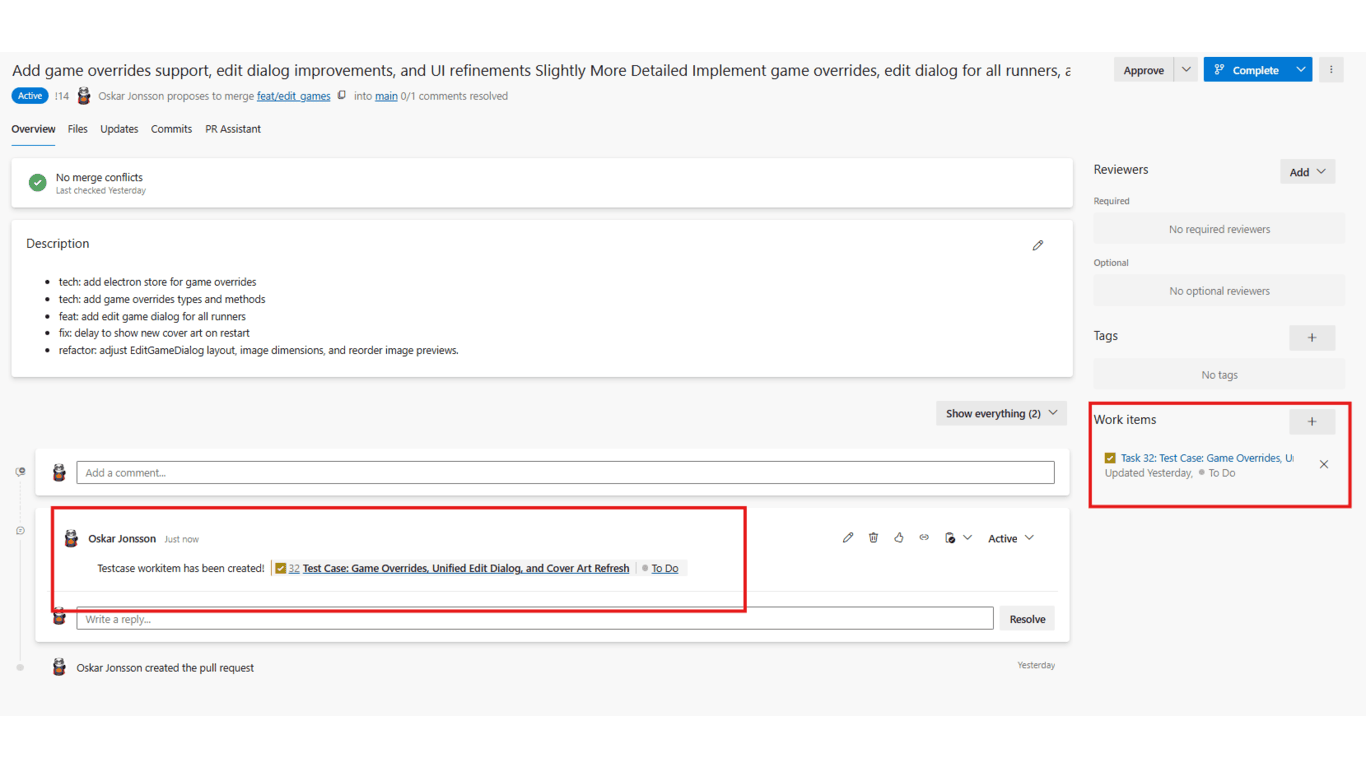Copy the comment link icon
Image resolution: width=1366 pixels, height=768 pixels.
click(x=924, y=538)
